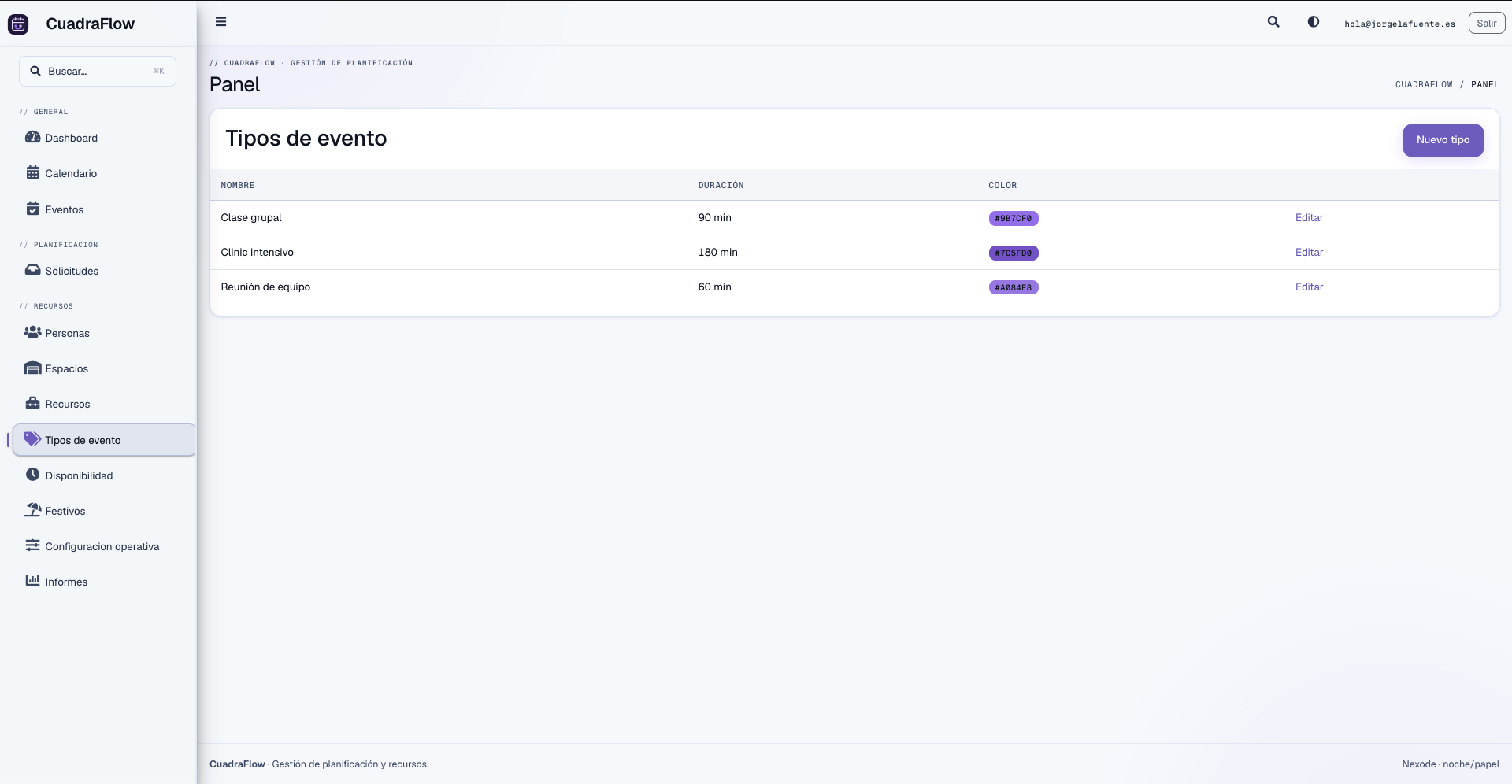Click Nexode noche/papel footer text

coord(1451,764)
